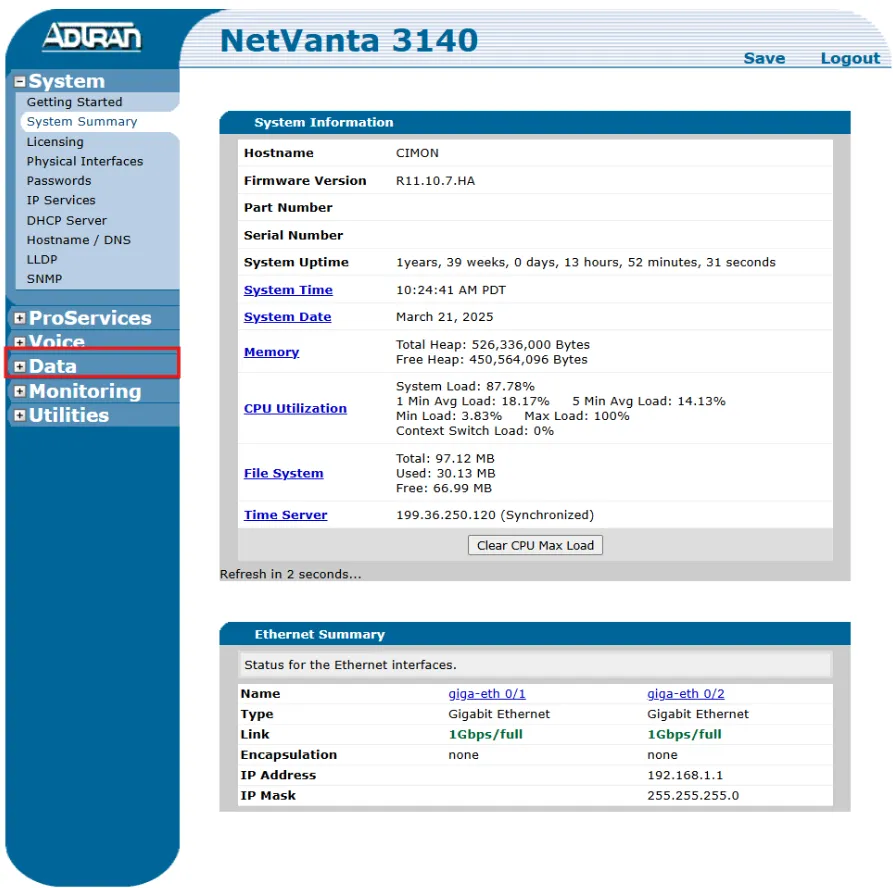Screen dimensions: 893x888
Task: Open the giga-eth 0/2 interface link
Action: tap(685, 694)
